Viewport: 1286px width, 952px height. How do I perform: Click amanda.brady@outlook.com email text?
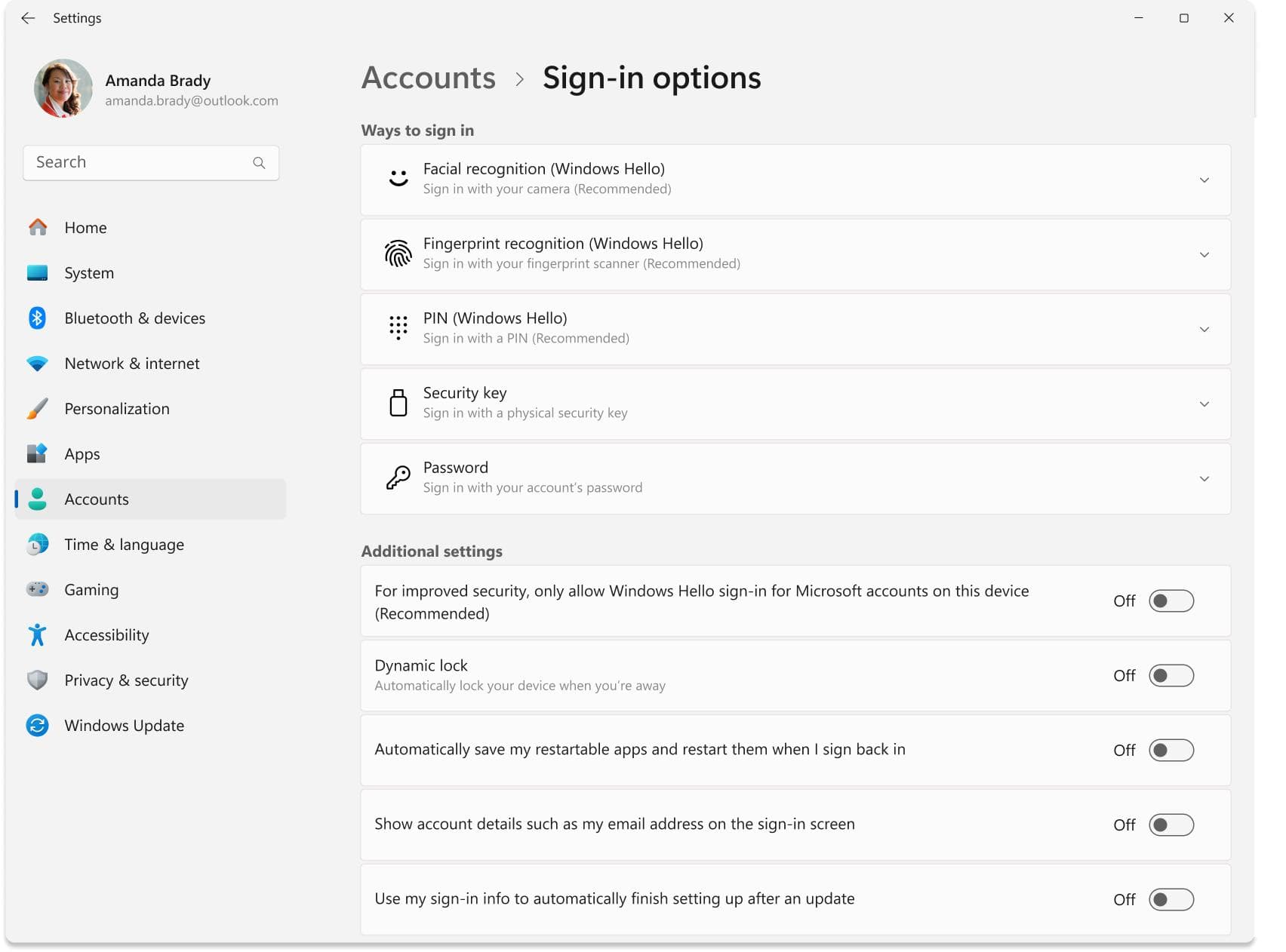192,100
